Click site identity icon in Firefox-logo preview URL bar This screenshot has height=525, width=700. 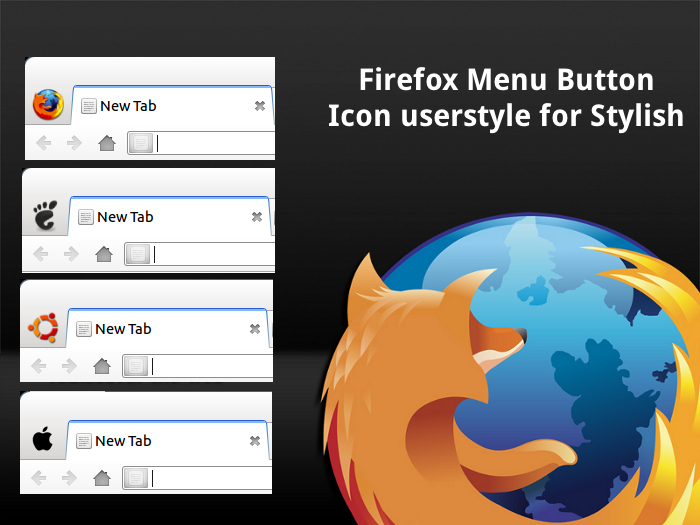tap(141, 143)
